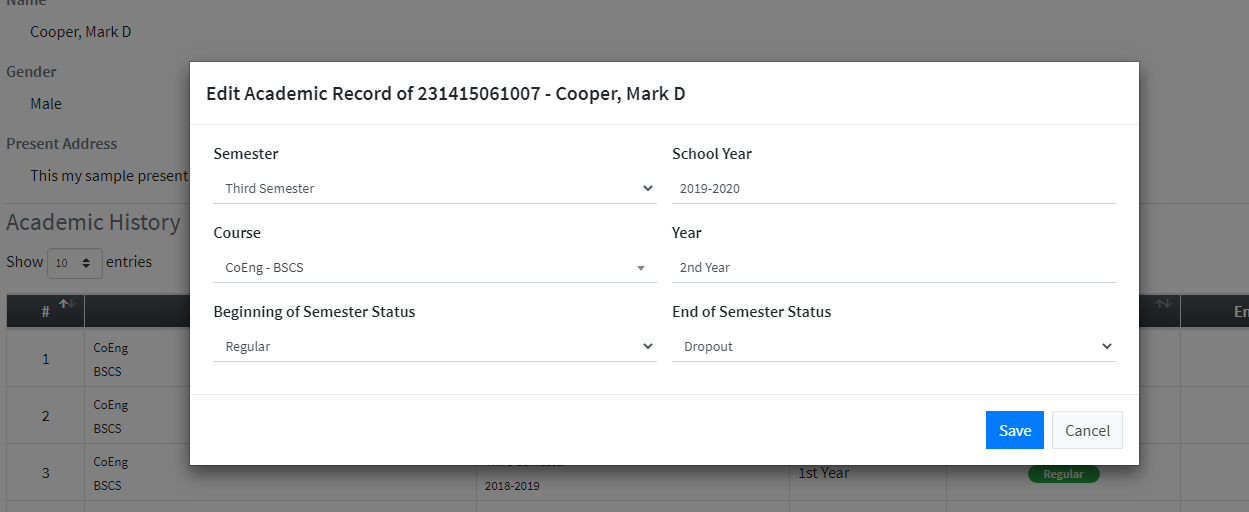Click the green Regular status badge
The height and width of the screenshot is (512, 1249).
pos(1063,474)
